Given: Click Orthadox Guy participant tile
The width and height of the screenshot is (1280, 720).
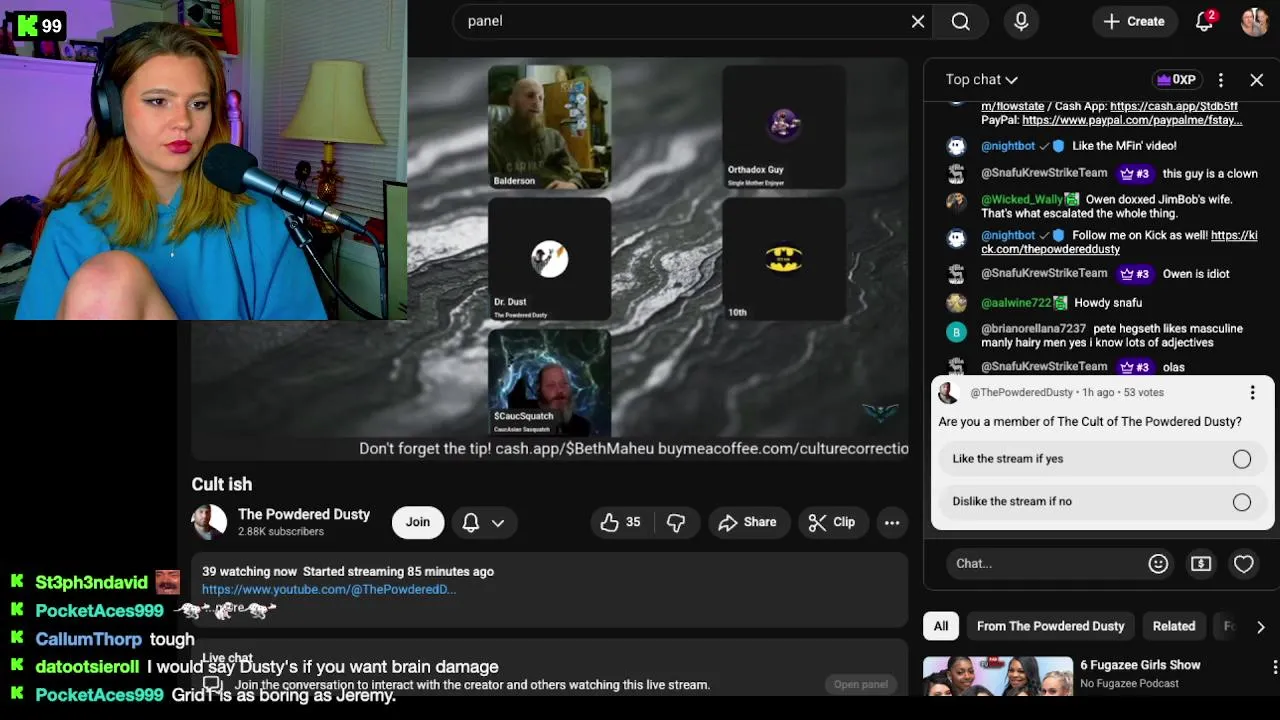Looking at the screenshot, I should click(784, 127).
